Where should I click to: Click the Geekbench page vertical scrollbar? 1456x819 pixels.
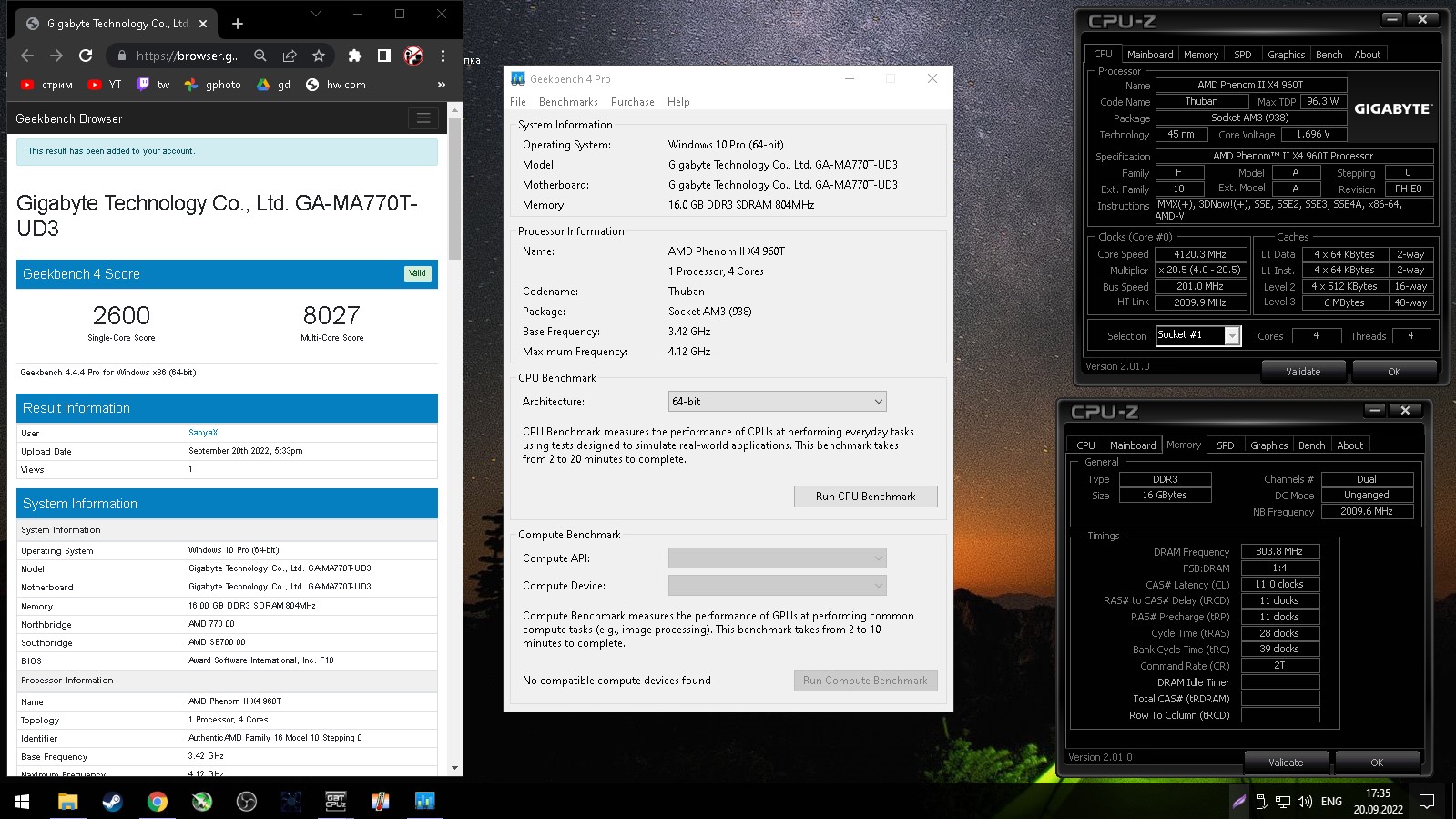(455, 188)
